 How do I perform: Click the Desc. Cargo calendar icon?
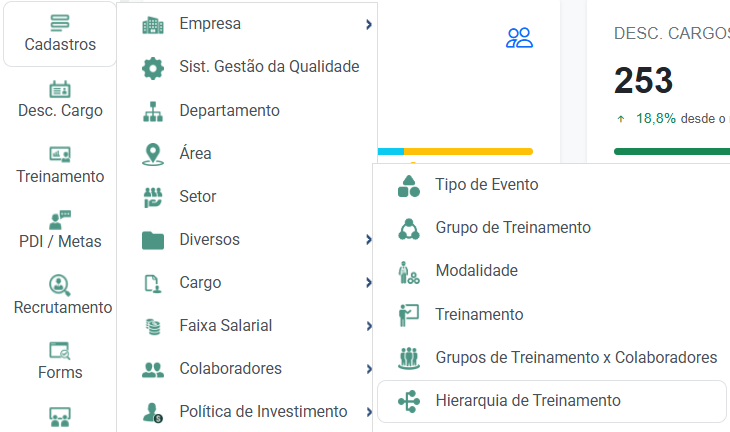60,89
